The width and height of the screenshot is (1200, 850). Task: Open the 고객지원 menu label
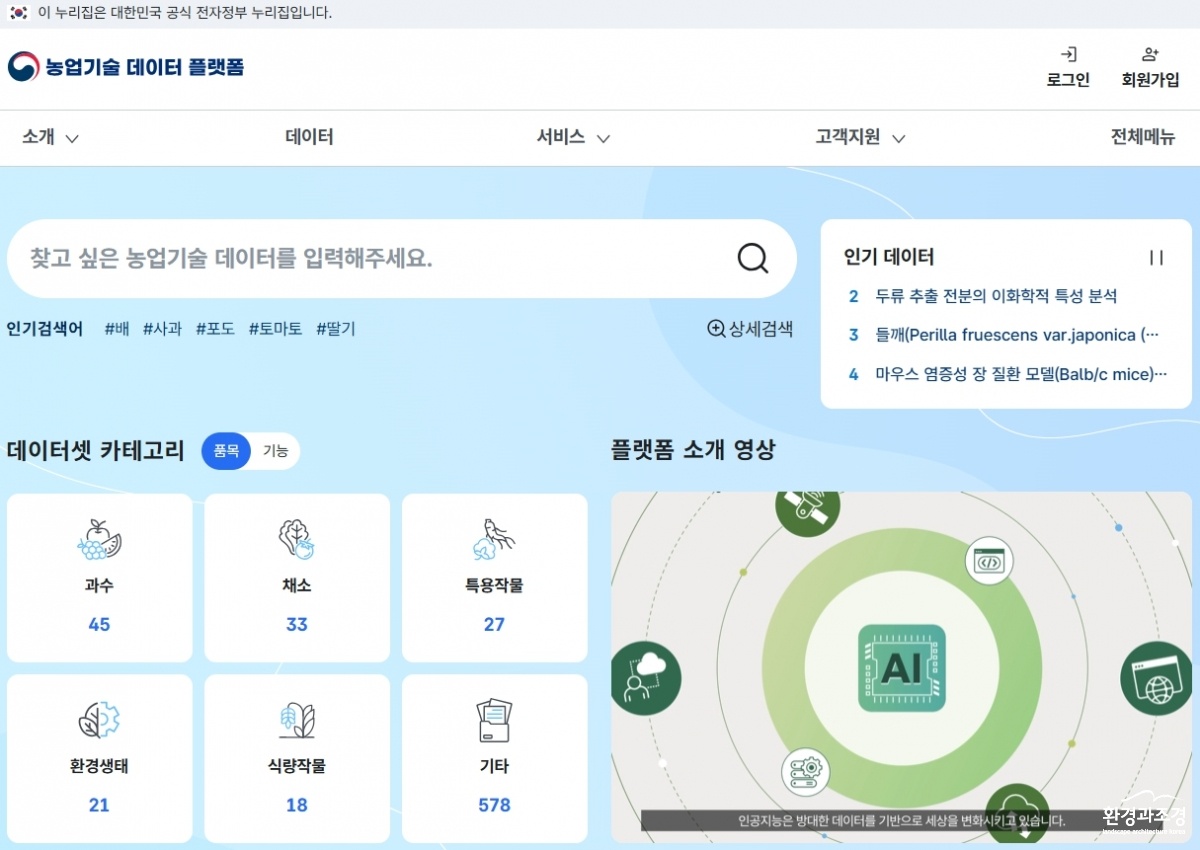pyautogui.click(x=848, y=138)
